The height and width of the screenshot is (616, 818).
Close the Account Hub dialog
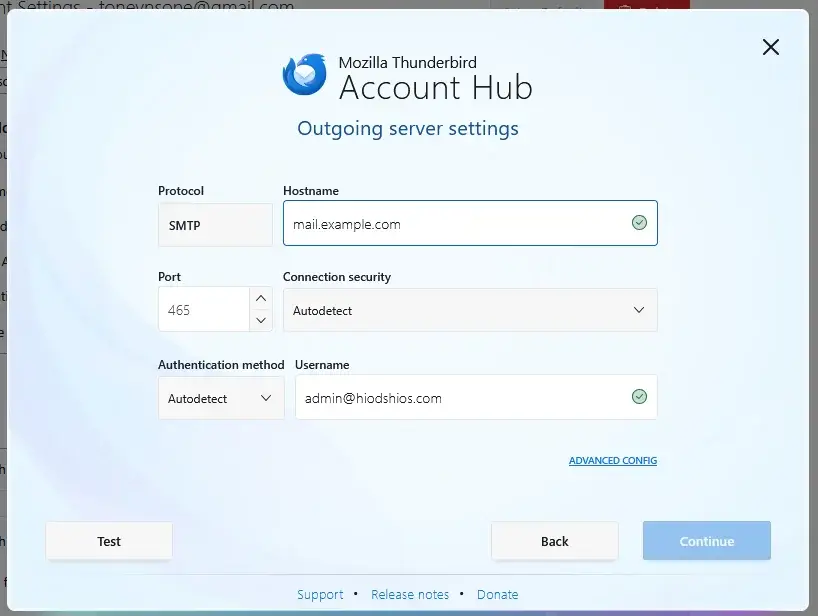(770, 47)
